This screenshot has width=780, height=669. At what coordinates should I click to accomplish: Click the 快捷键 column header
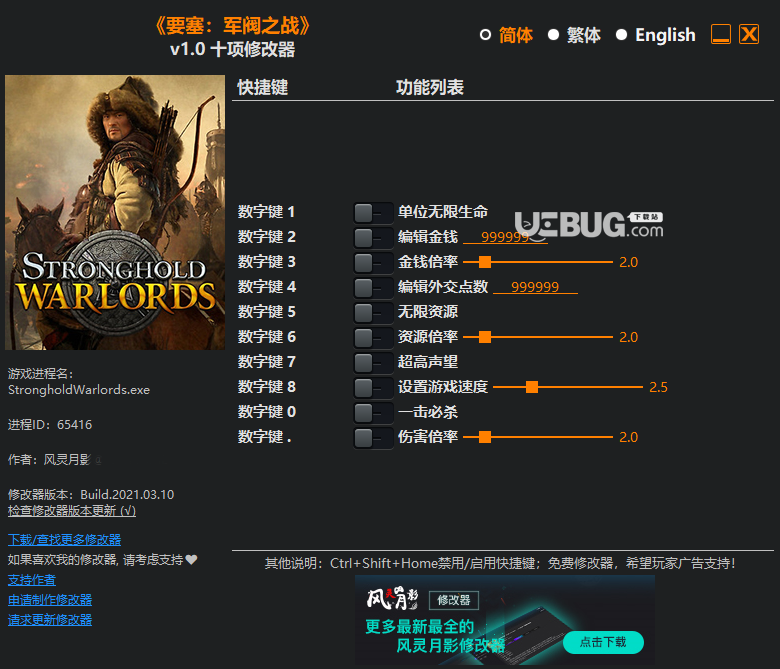click(263, 88)
